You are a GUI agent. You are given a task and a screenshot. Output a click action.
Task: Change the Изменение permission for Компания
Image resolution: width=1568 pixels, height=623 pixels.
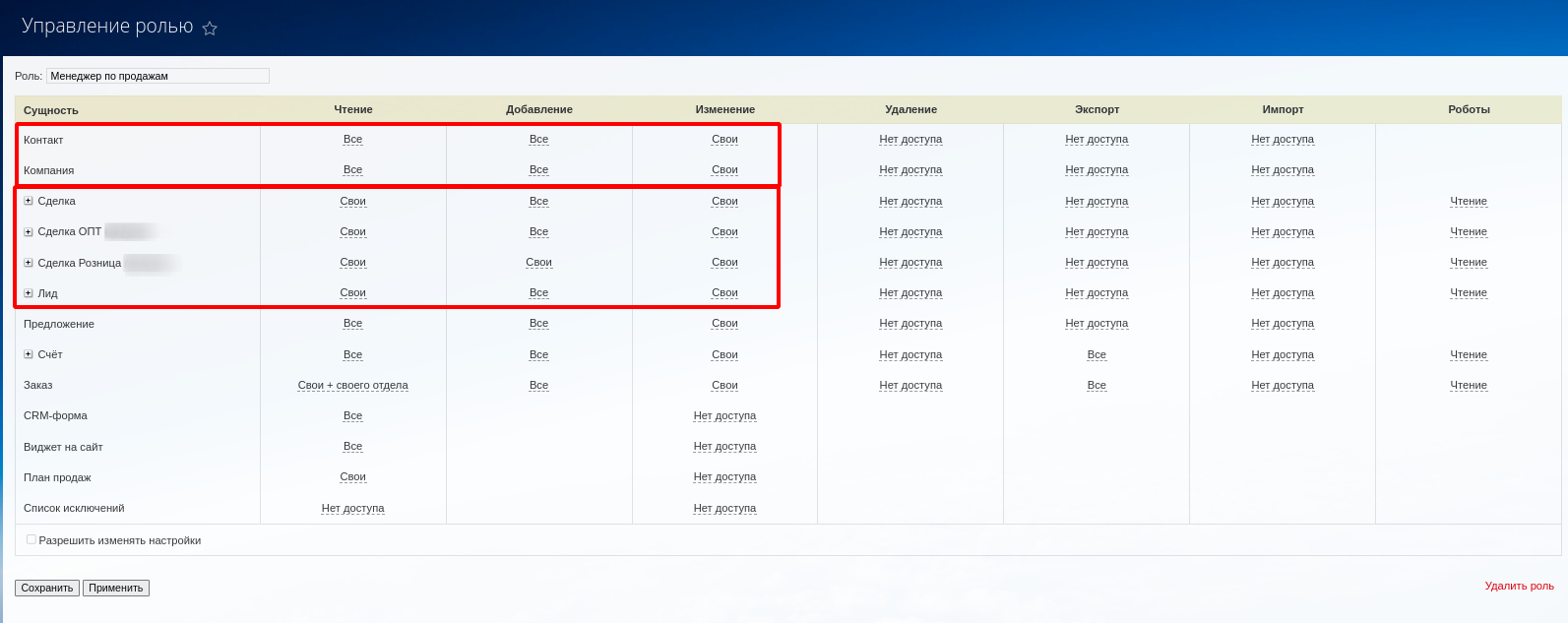[x=724, y=170]
